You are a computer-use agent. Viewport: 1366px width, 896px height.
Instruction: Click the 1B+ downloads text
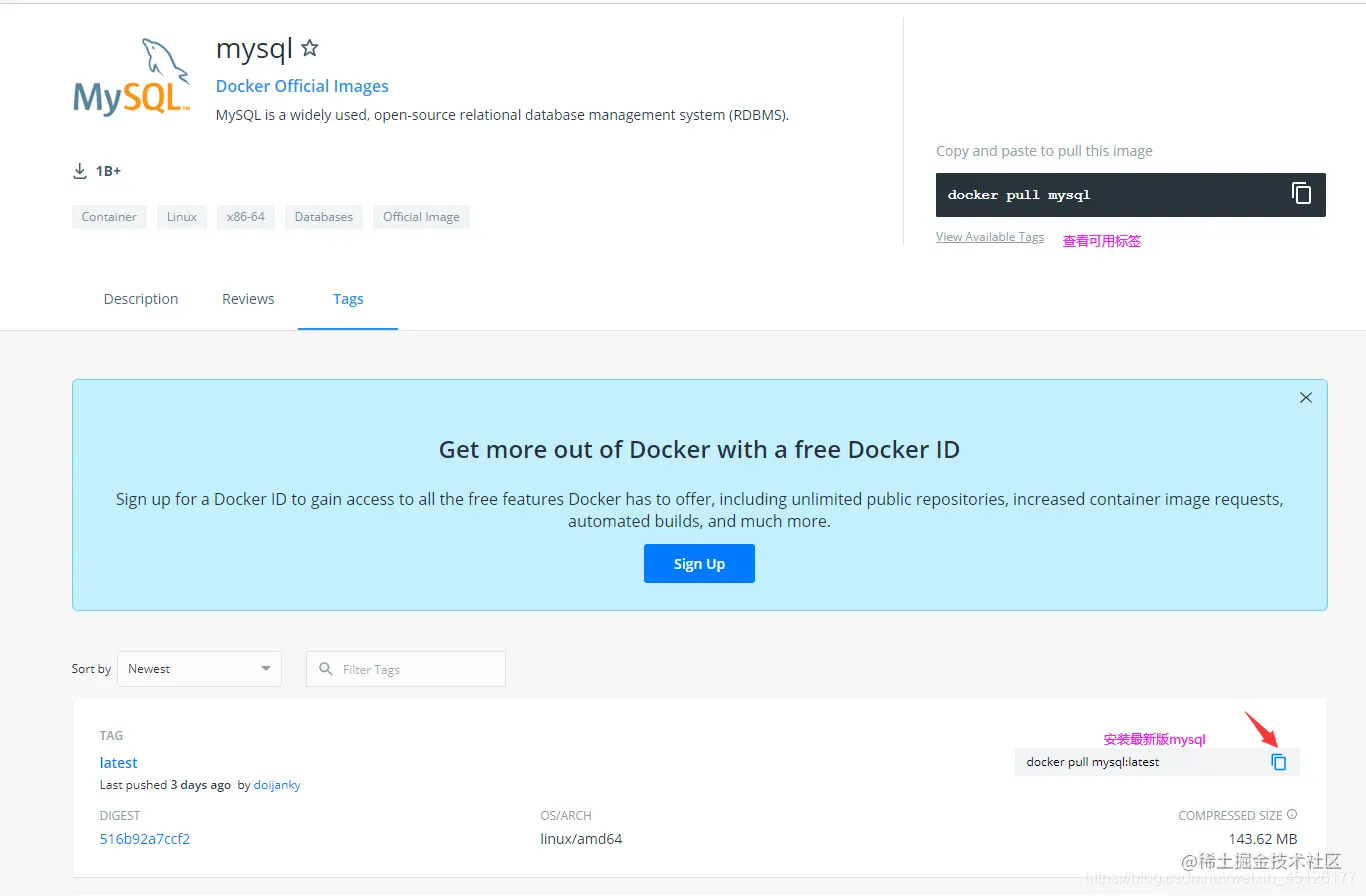tap(108, 171)
